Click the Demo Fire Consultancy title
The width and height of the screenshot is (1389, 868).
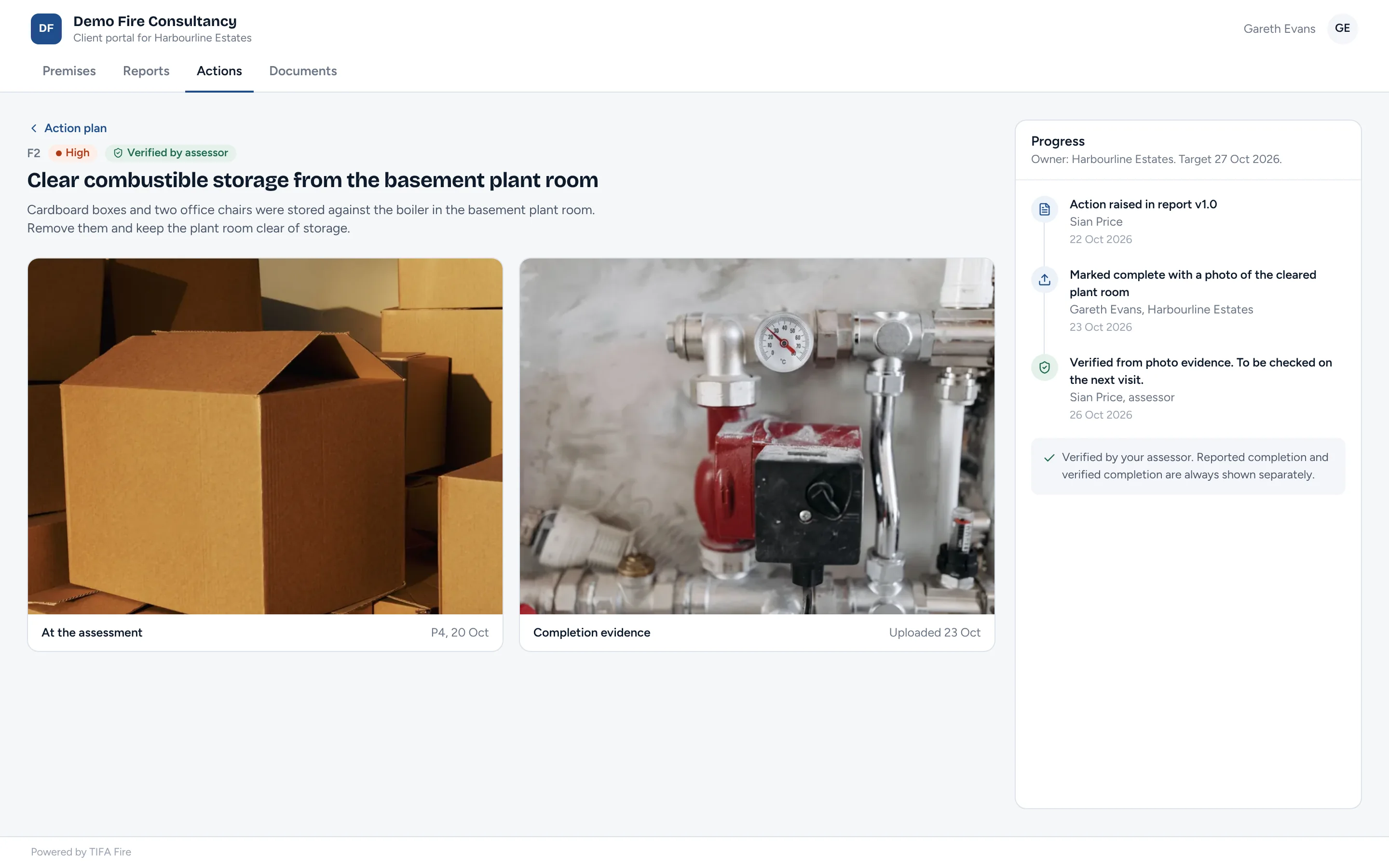[155, 21]
